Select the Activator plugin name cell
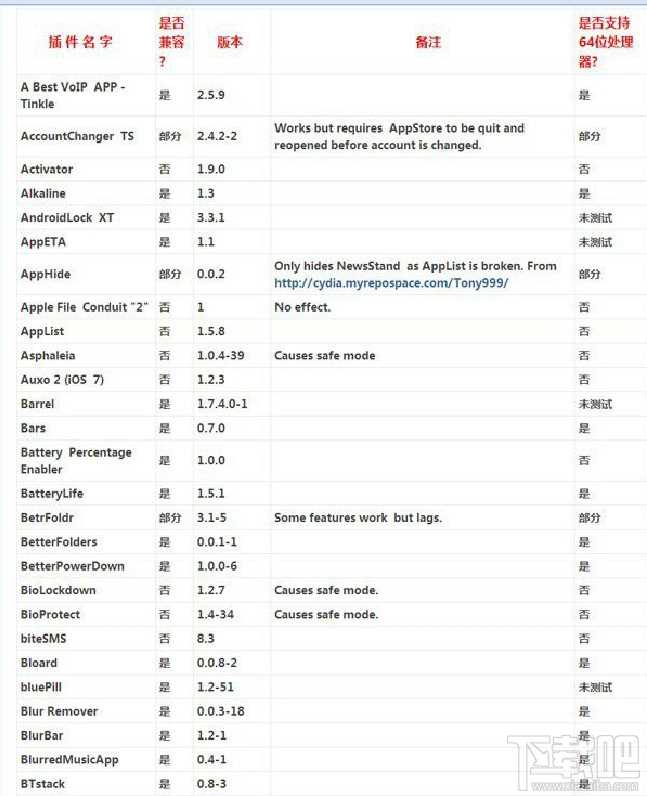 coord(47,169)
